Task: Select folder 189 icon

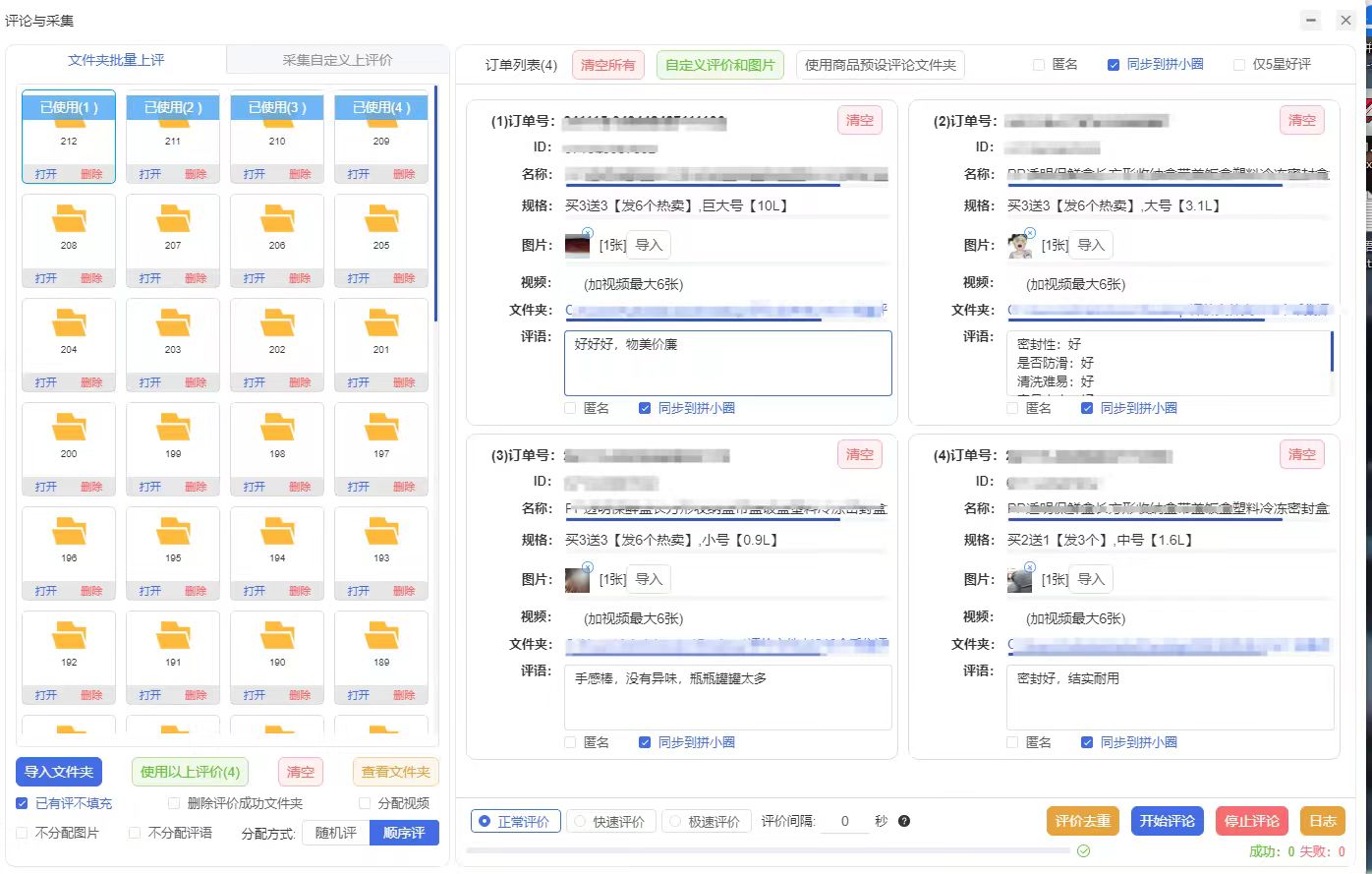Action: [x=381, y=635]
